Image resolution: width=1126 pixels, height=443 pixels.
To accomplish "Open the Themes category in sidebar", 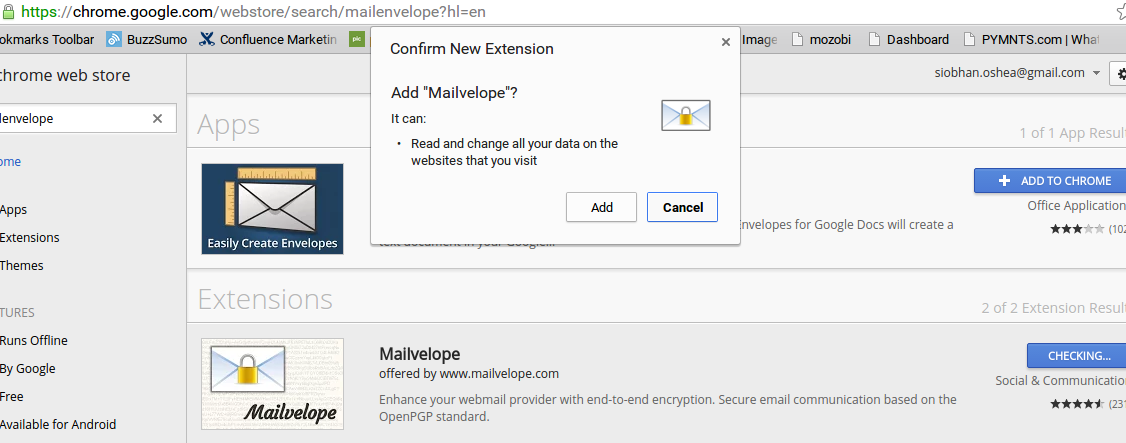I will [x=22, y=266].
